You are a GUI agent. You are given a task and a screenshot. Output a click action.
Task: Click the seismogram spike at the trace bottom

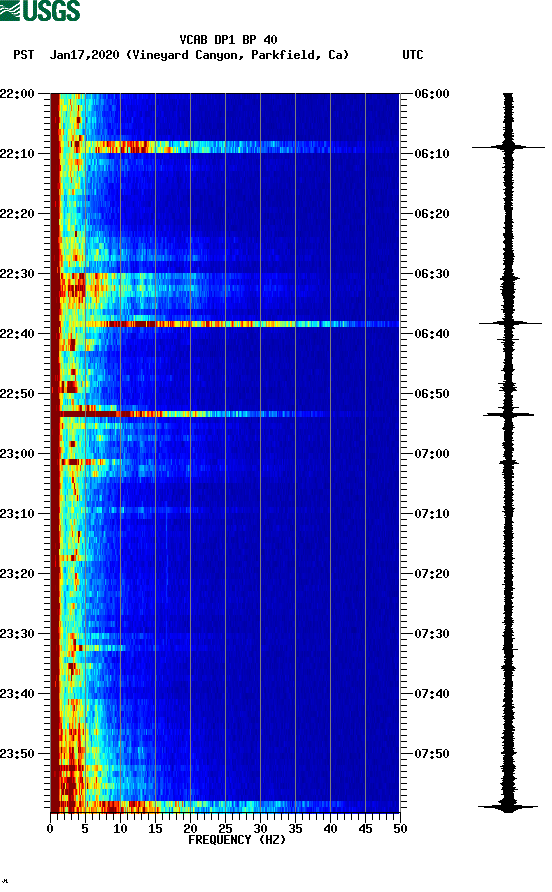(508, 807)
